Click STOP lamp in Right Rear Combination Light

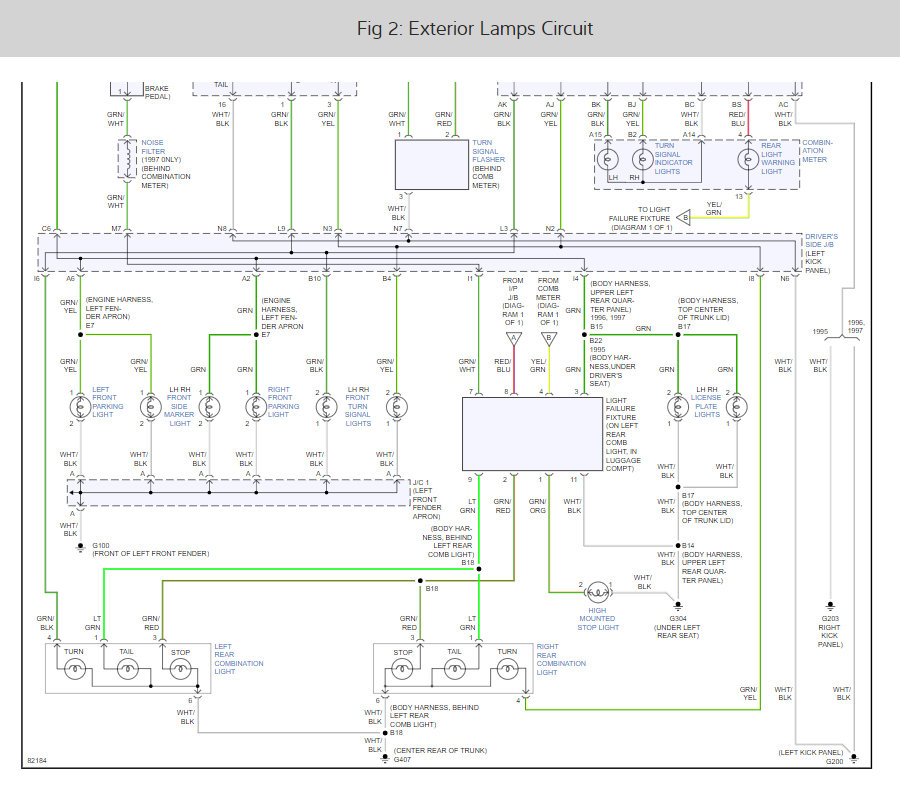(402, 669)
